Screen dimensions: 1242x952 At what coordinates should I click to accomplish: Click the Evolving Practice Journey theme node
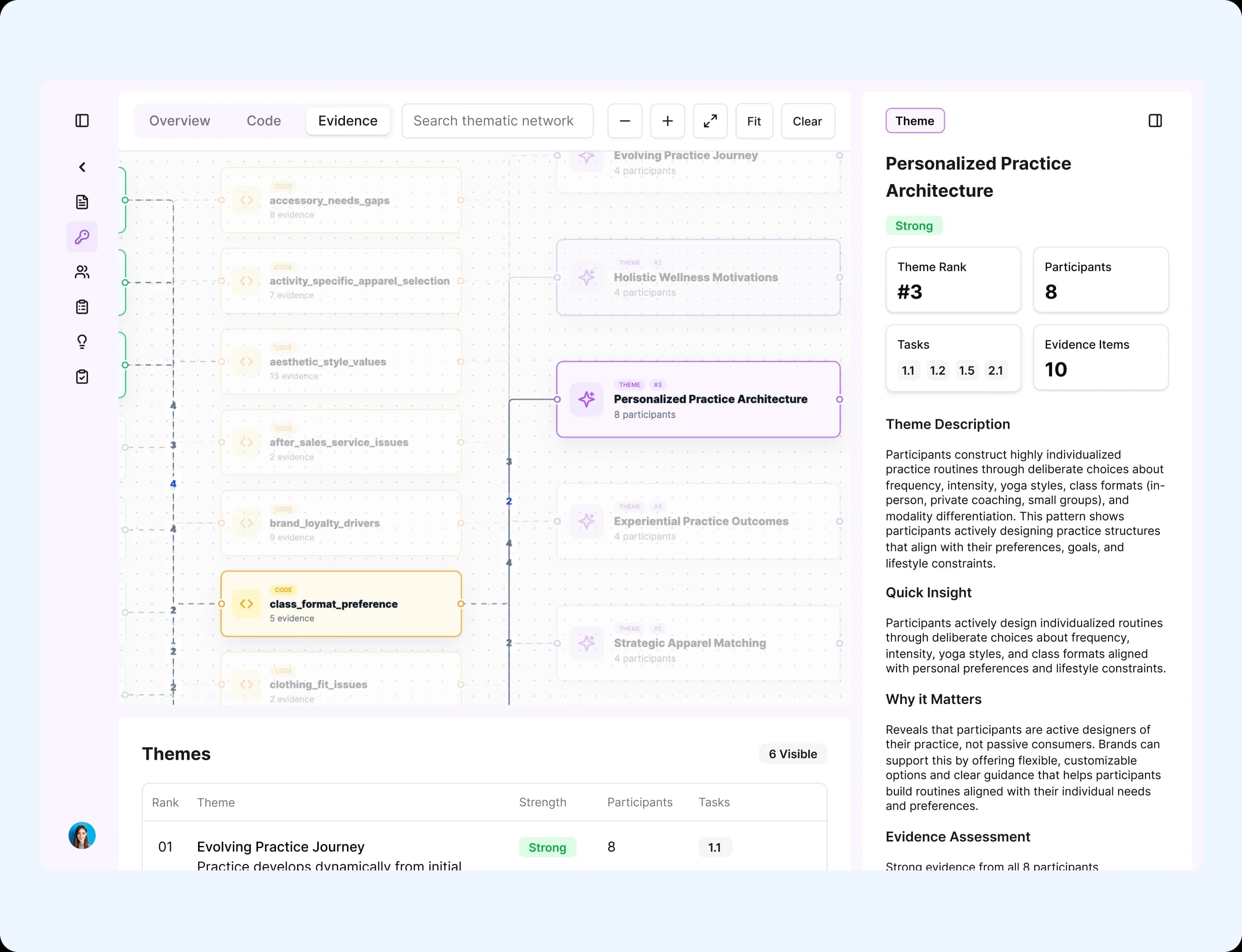pos(698,171)
